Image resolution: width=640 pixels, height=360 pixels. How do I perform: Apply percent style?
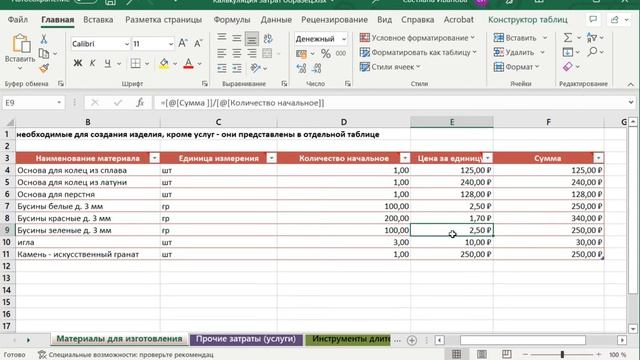click(x=326, y=53)
